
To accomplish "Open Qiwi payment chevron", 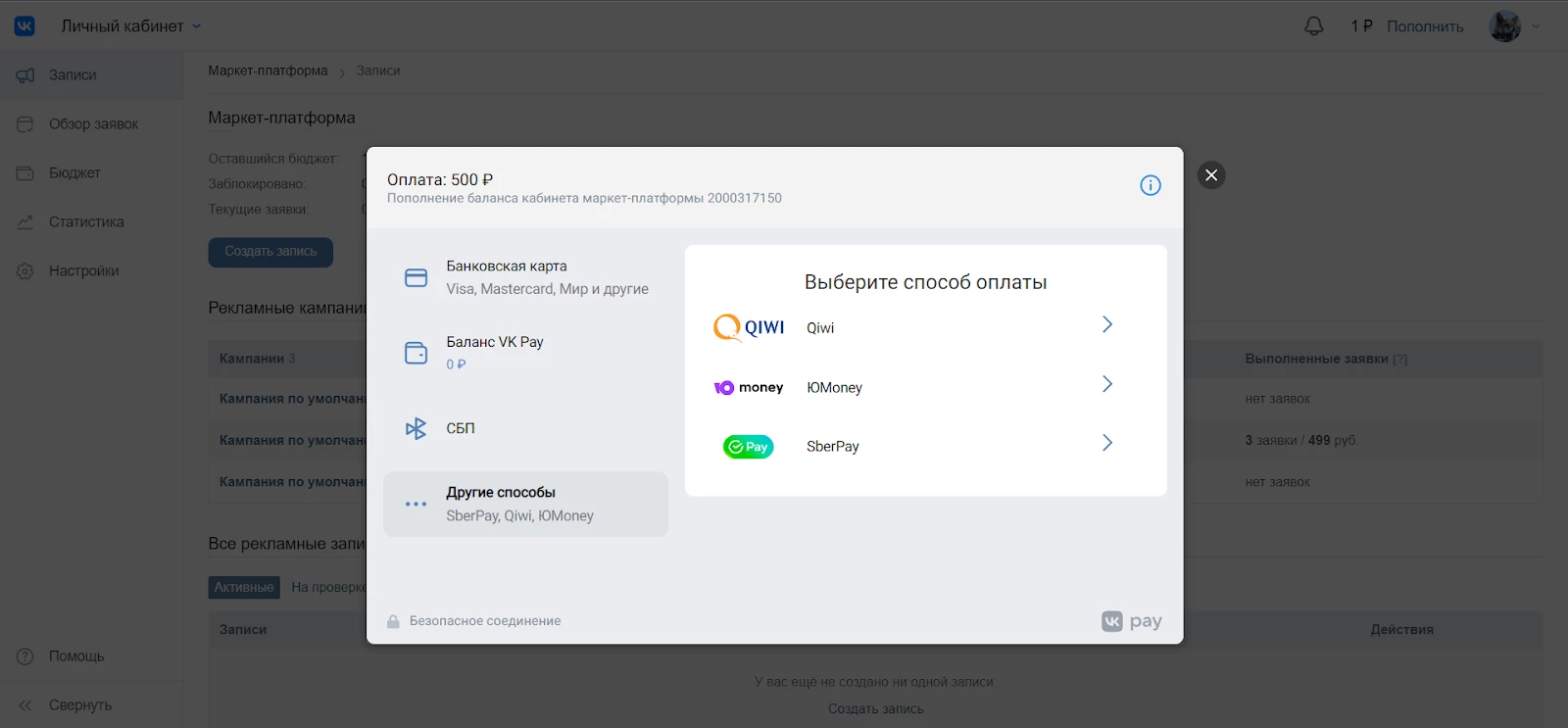I will [1107, 324].
